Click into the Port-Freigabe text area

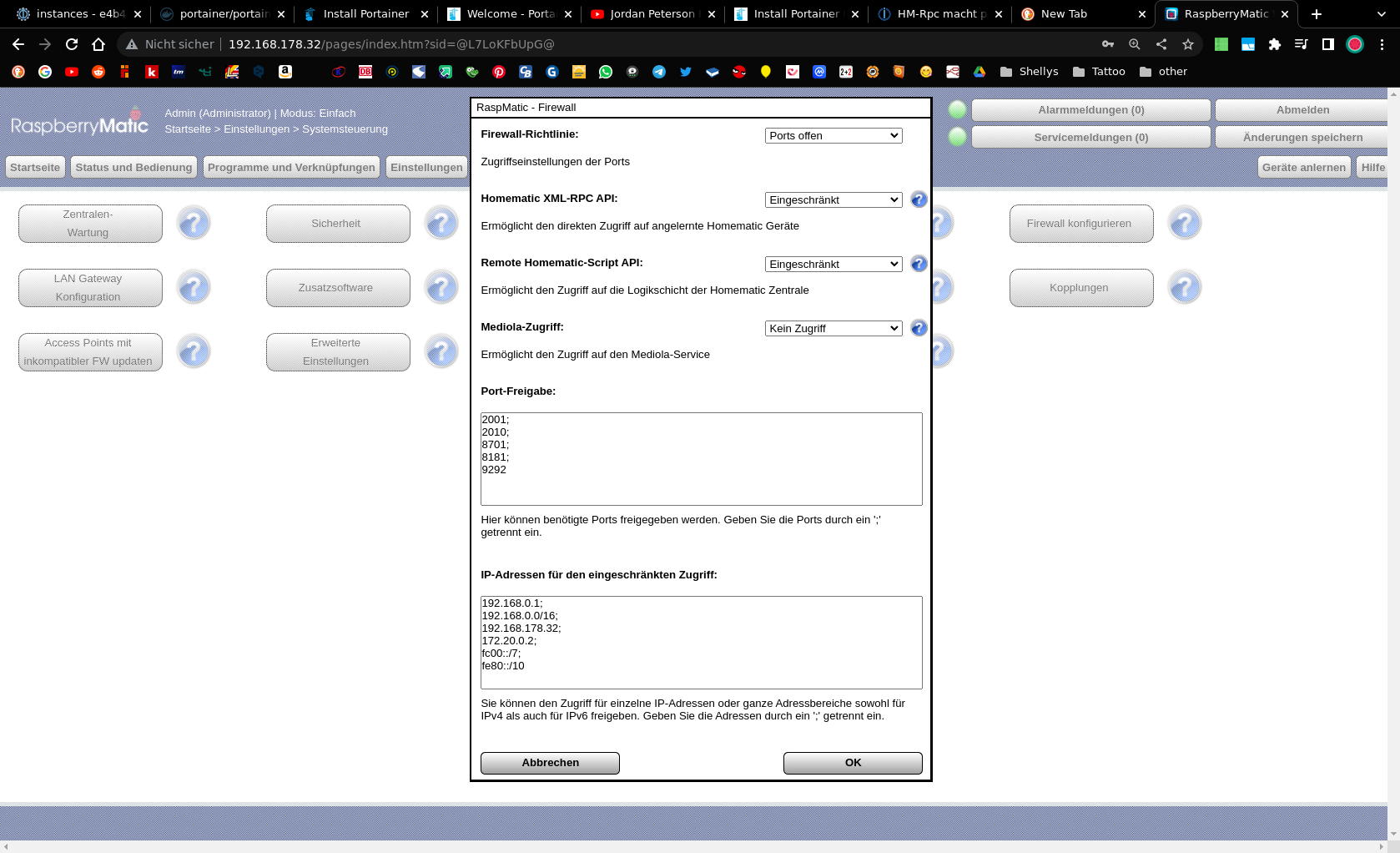tap(702, 459)
